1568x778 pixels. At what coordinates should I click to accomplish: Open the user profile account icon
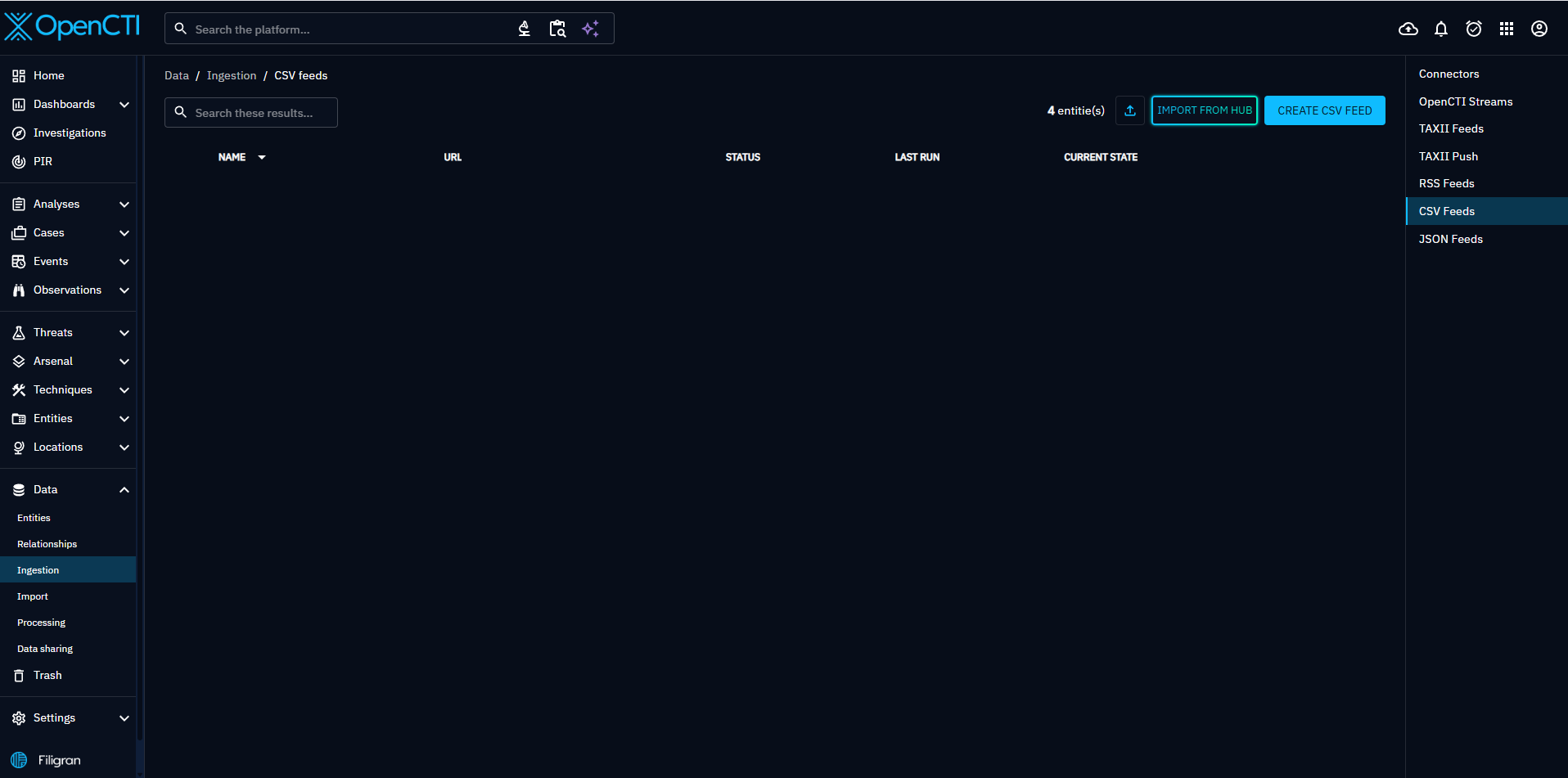[x=1539, y=29]
